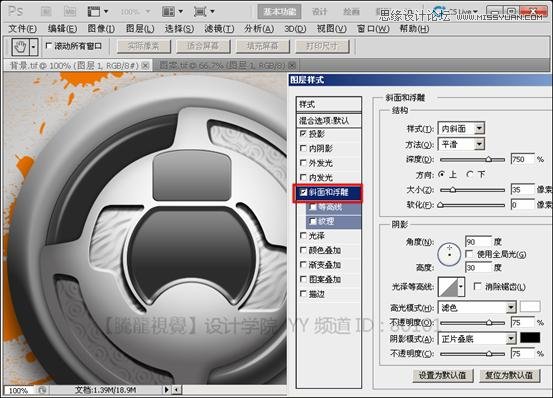Click the 实际像素 button
The width and height of the screenshot is (553, 398).
click(x=144, y=46)
